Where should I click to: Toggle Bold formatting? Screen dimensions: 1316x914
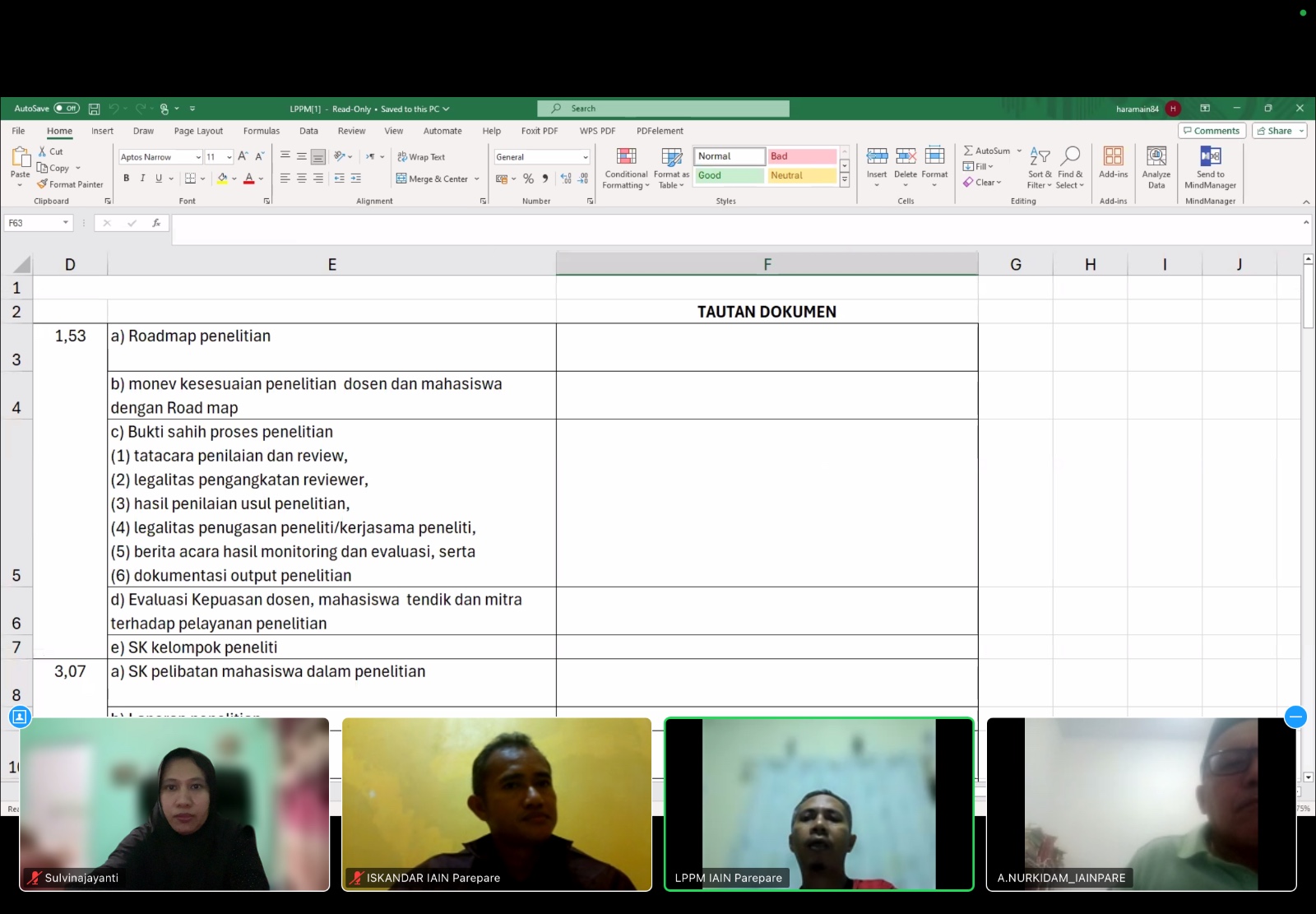tap(126, 179)
